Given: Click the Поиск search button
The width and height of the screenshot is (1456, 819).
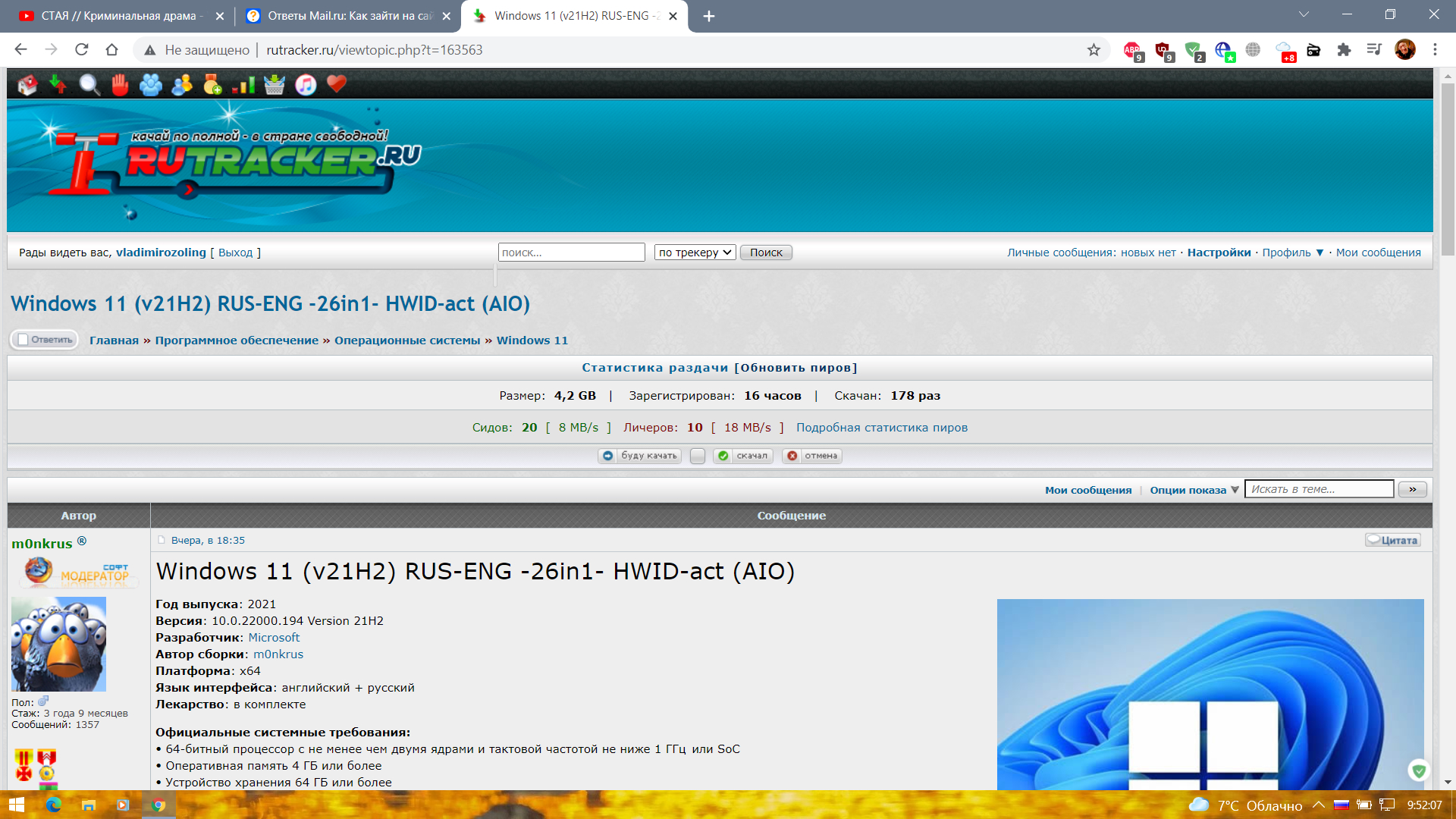Looking at the screenshot, I should [x=766, y=253].
